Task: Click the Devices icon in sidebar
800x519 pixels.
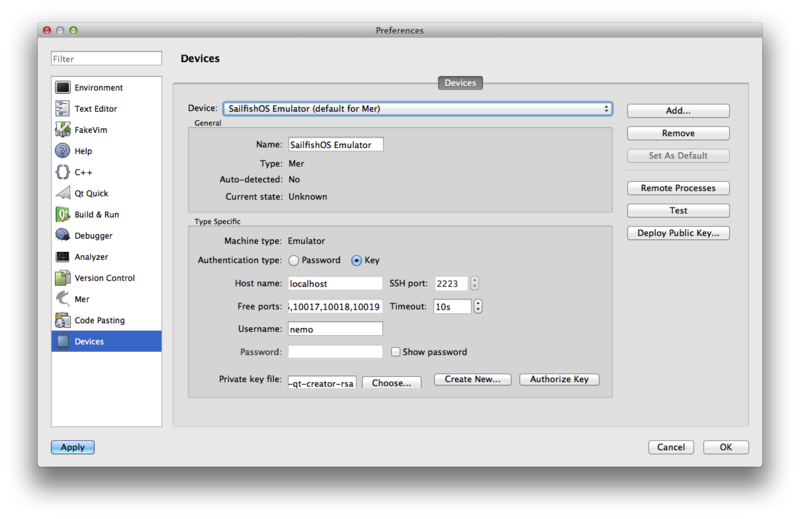Action: pyautogui.click(x=63, y=341)
